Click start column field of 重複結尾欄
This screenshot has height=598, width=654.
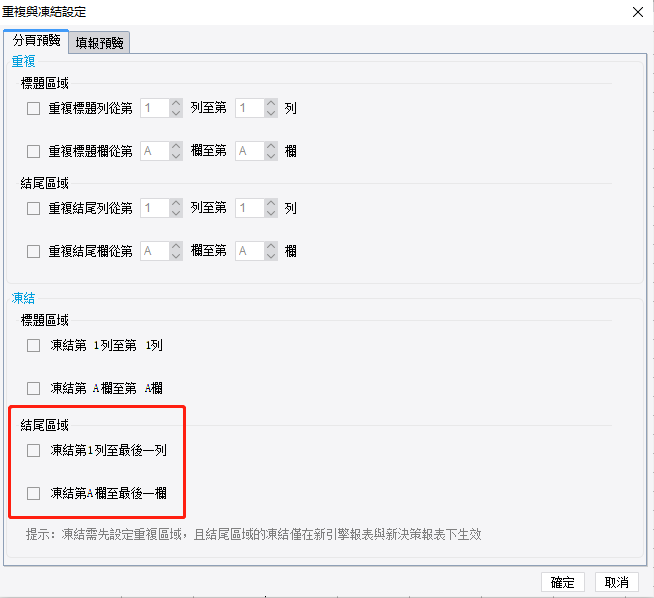click(155, 251)
